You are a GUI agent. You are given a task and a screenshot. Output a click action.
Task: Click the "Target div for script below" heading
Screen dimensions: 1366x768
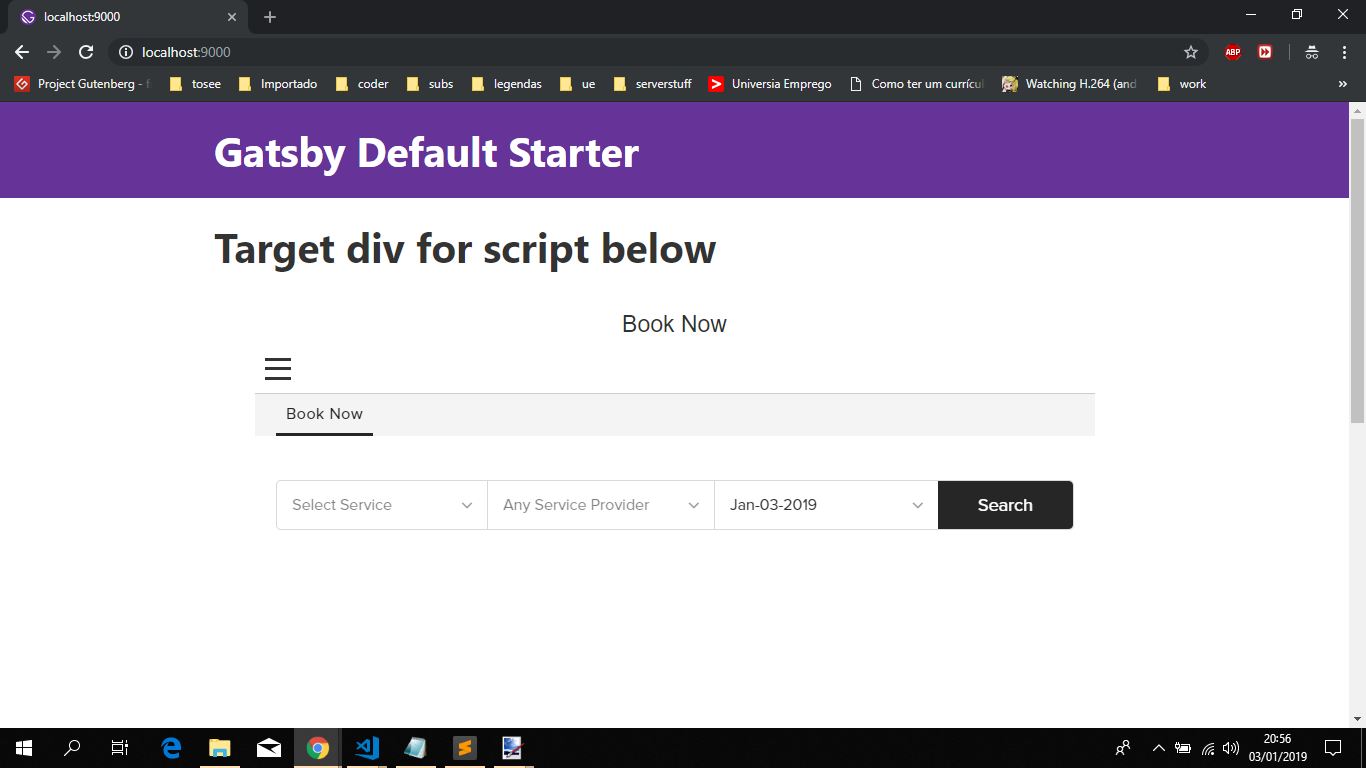point(465,249)
